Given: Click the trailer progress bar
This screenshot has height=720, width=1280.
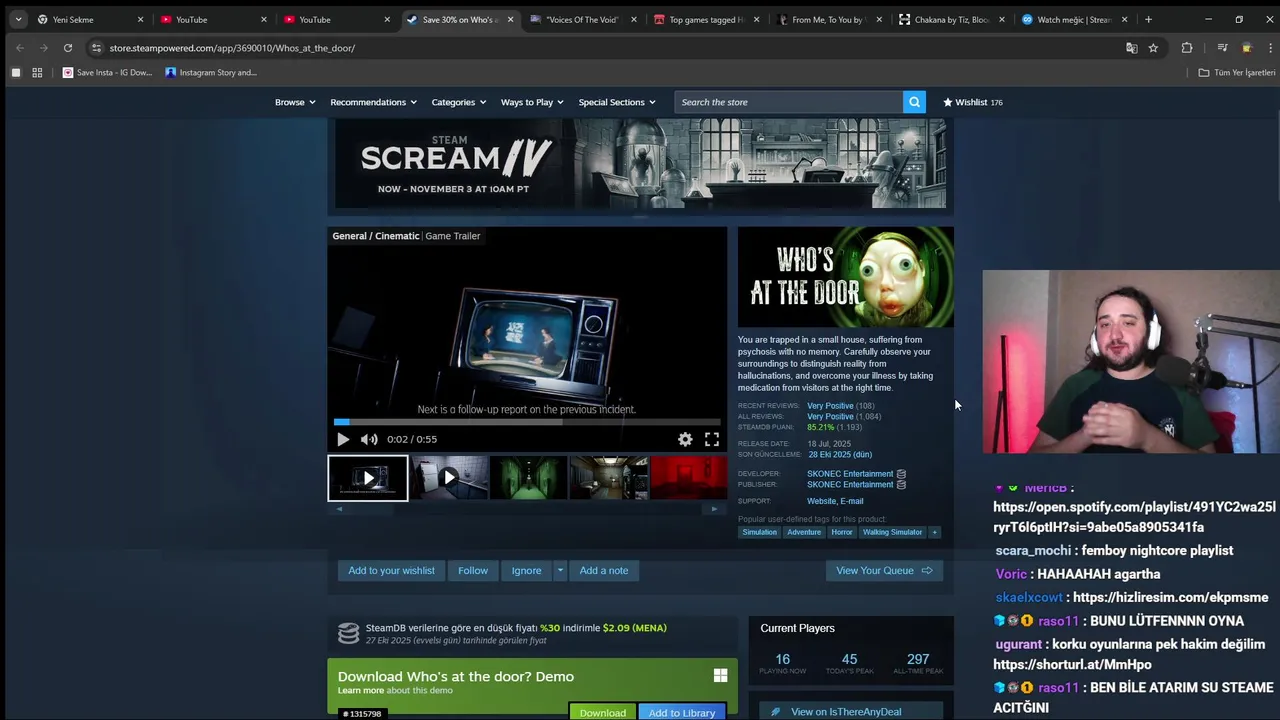Looking at the screenshot, I should click(527, 422).
